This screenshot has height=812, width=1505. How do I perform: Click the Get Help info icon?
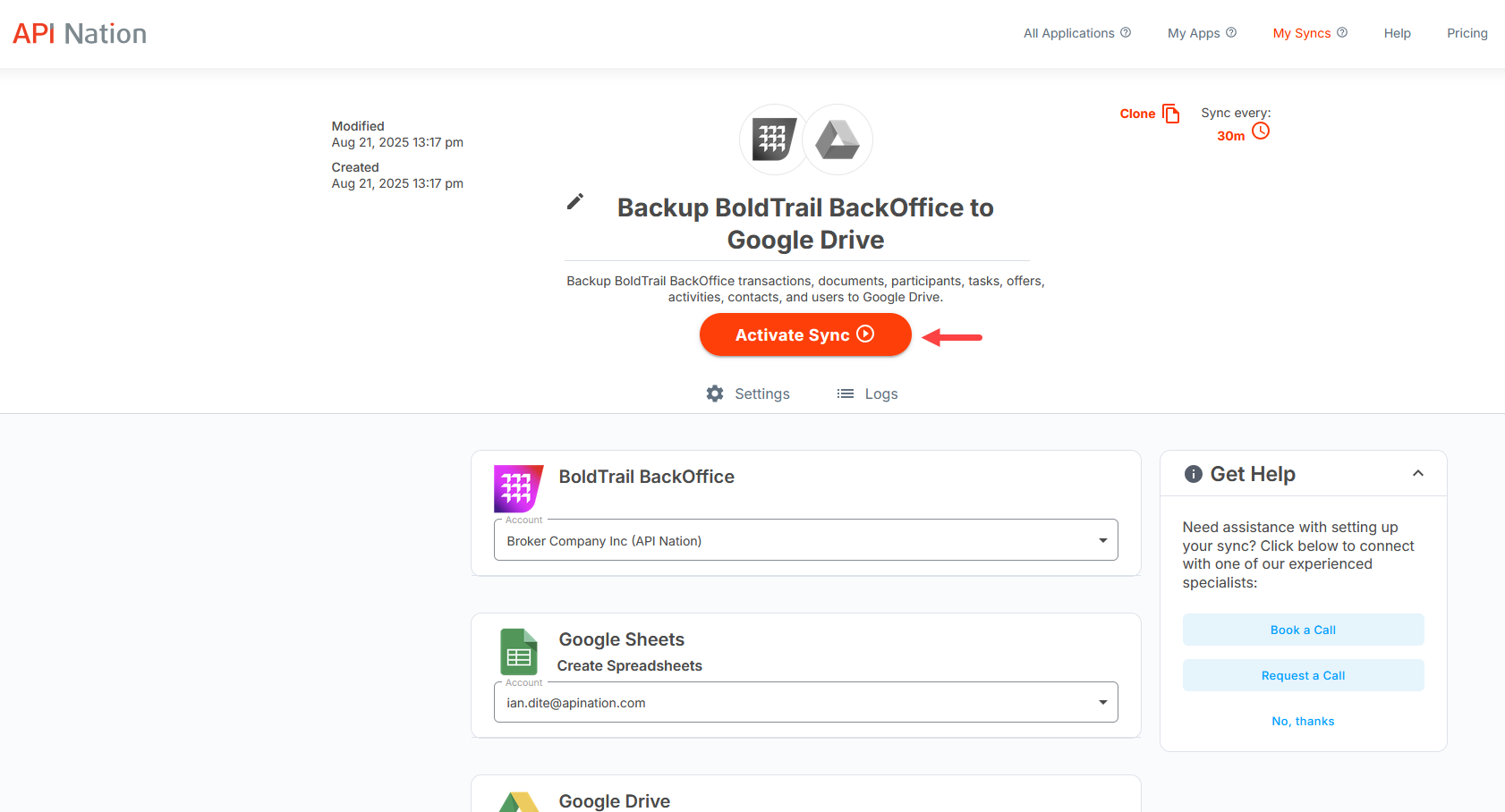click(1193, 474)
